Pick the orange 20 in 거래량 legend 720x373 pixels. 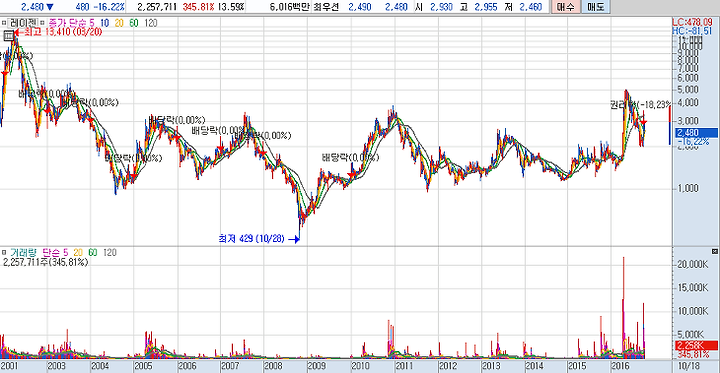[x=78, y=252]
